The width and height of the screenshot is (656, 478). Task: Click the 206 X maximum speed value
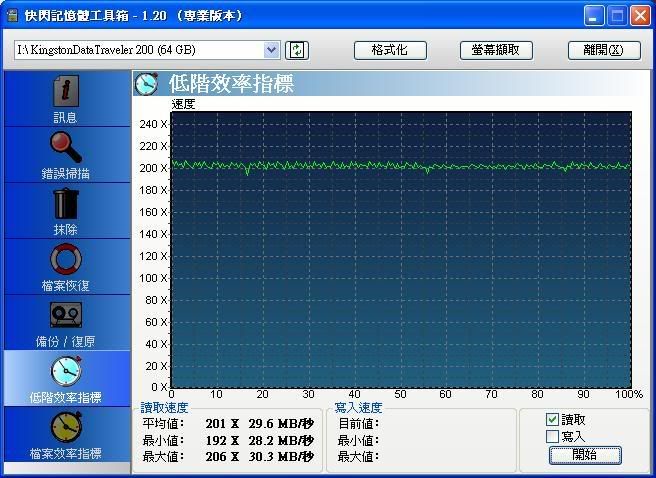point(222,457)
